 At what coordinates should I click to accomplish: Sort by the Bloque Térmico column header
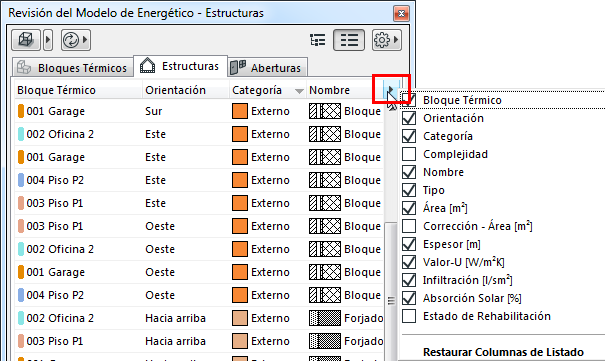point(78,90)
